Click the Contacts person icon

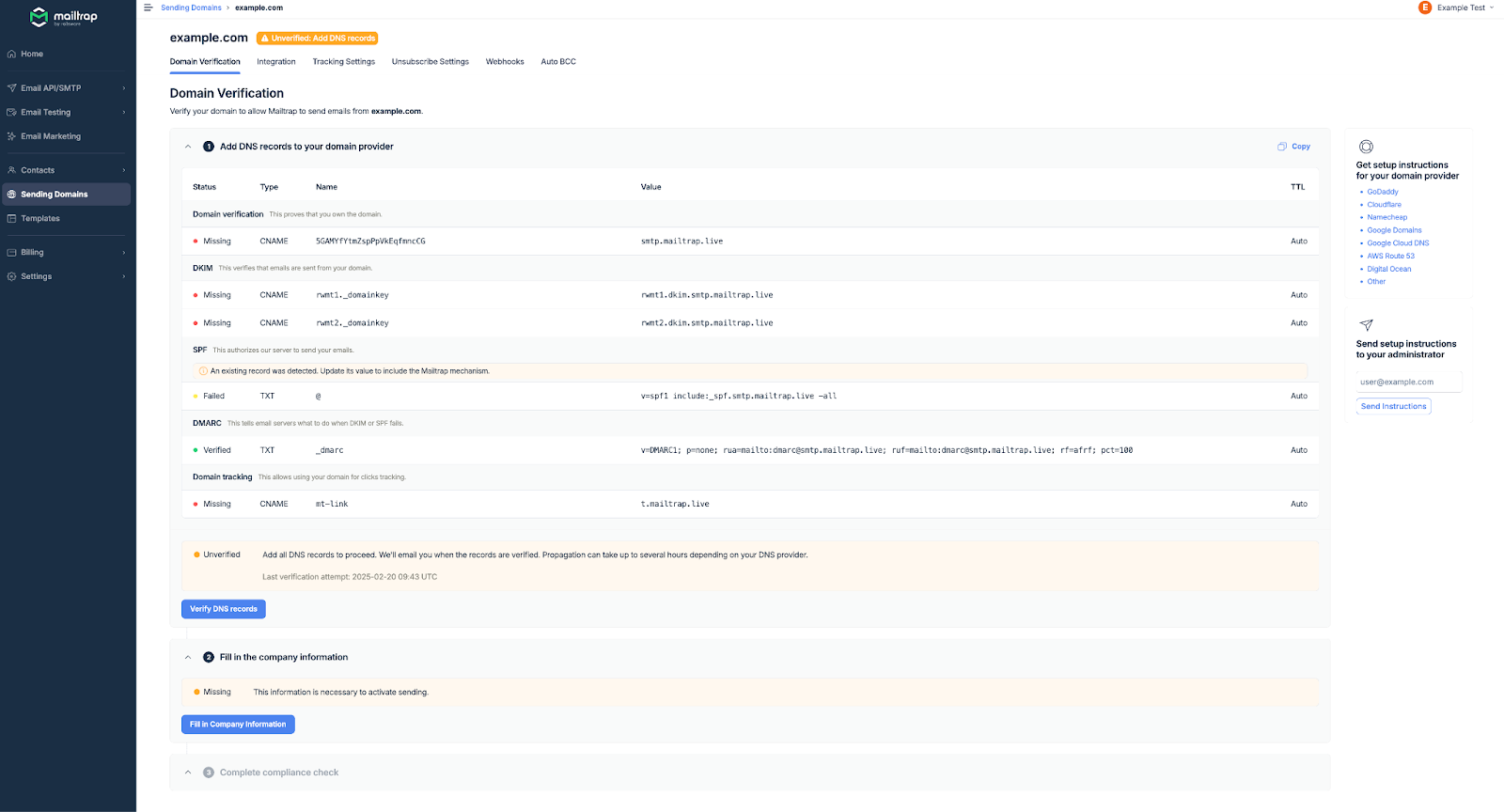coord(11,170)
